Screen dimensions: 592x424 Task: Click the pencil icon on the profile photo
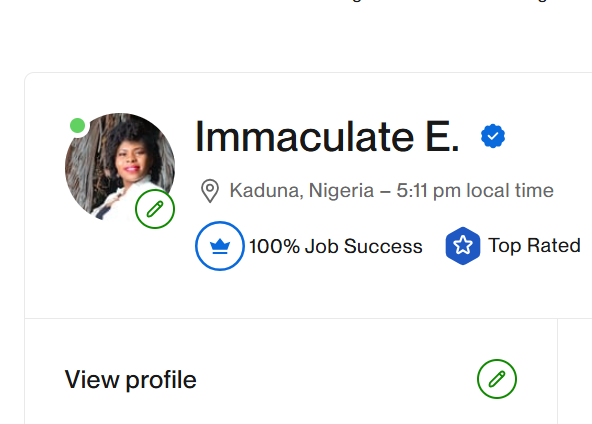tap(155, 209)
